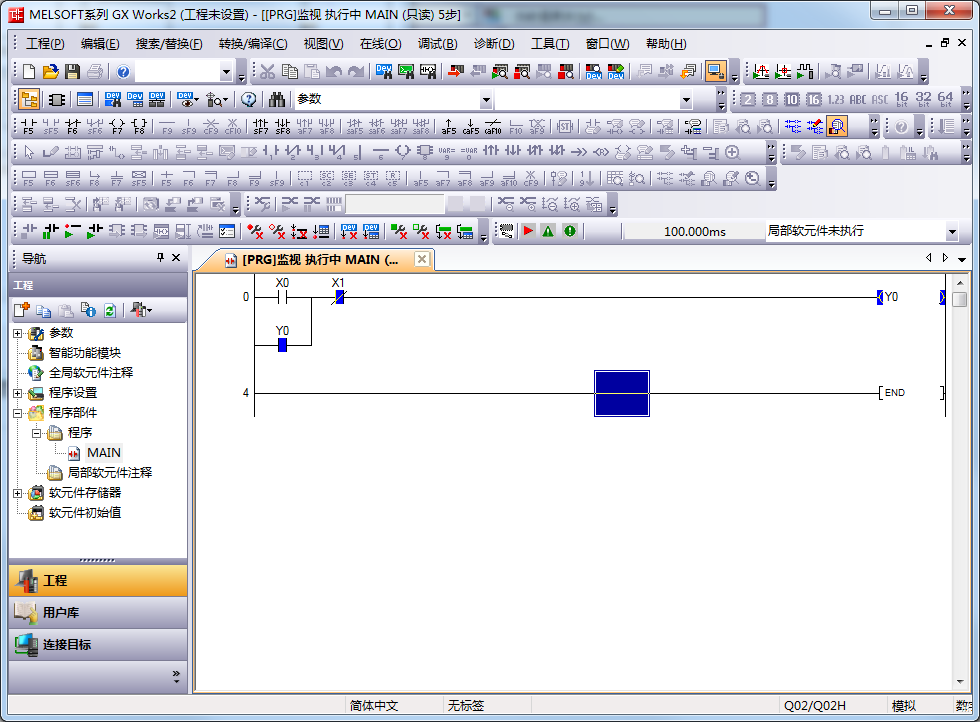Open the 局部软元件未执行 dropdown
The height and width of the screenshot is (722, 980).
[951, 232]
